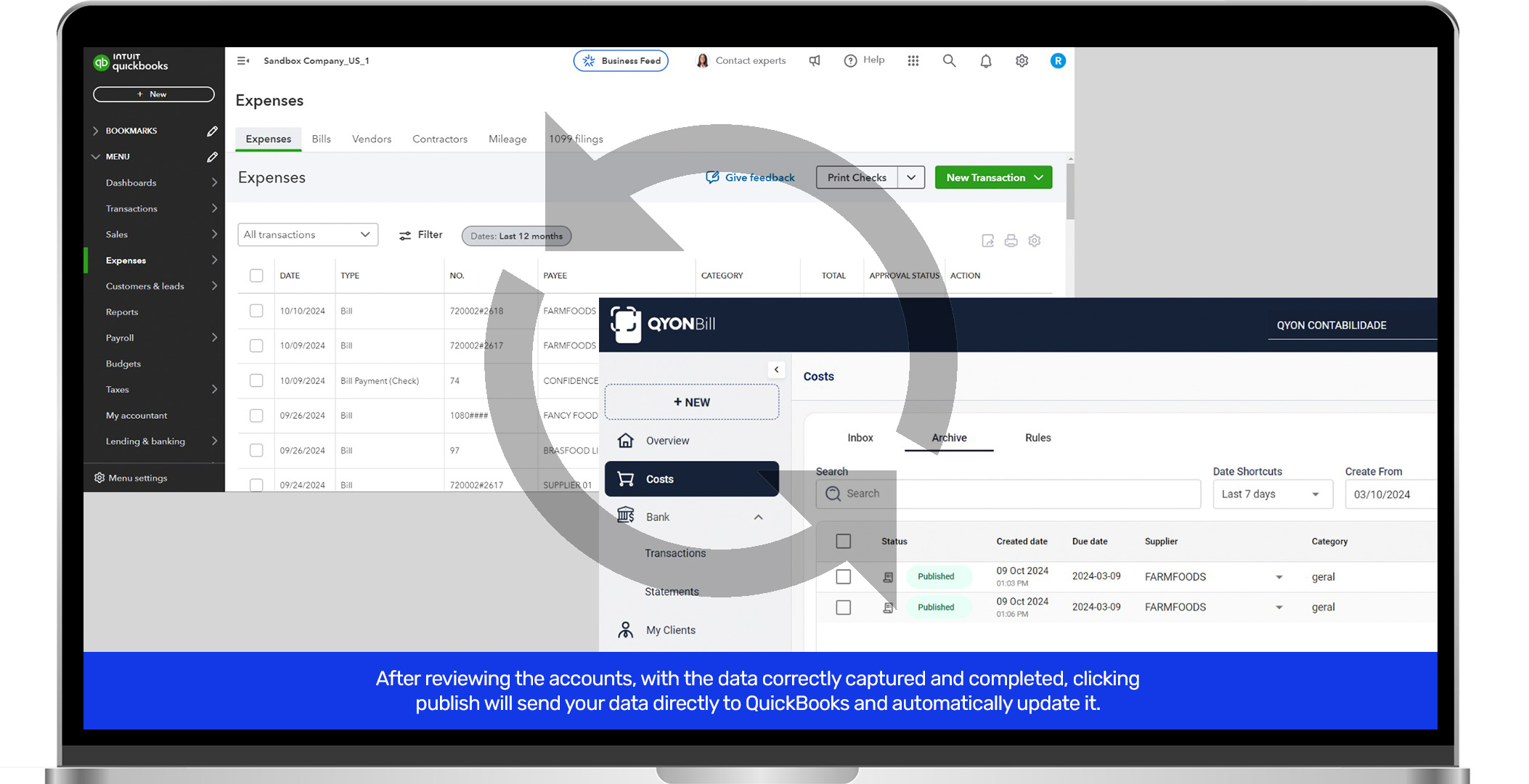Switch to the Inbox tab in Costs
Viewport: 1529px width, 784px height.
pyautogui.click(x=860, y=438)
